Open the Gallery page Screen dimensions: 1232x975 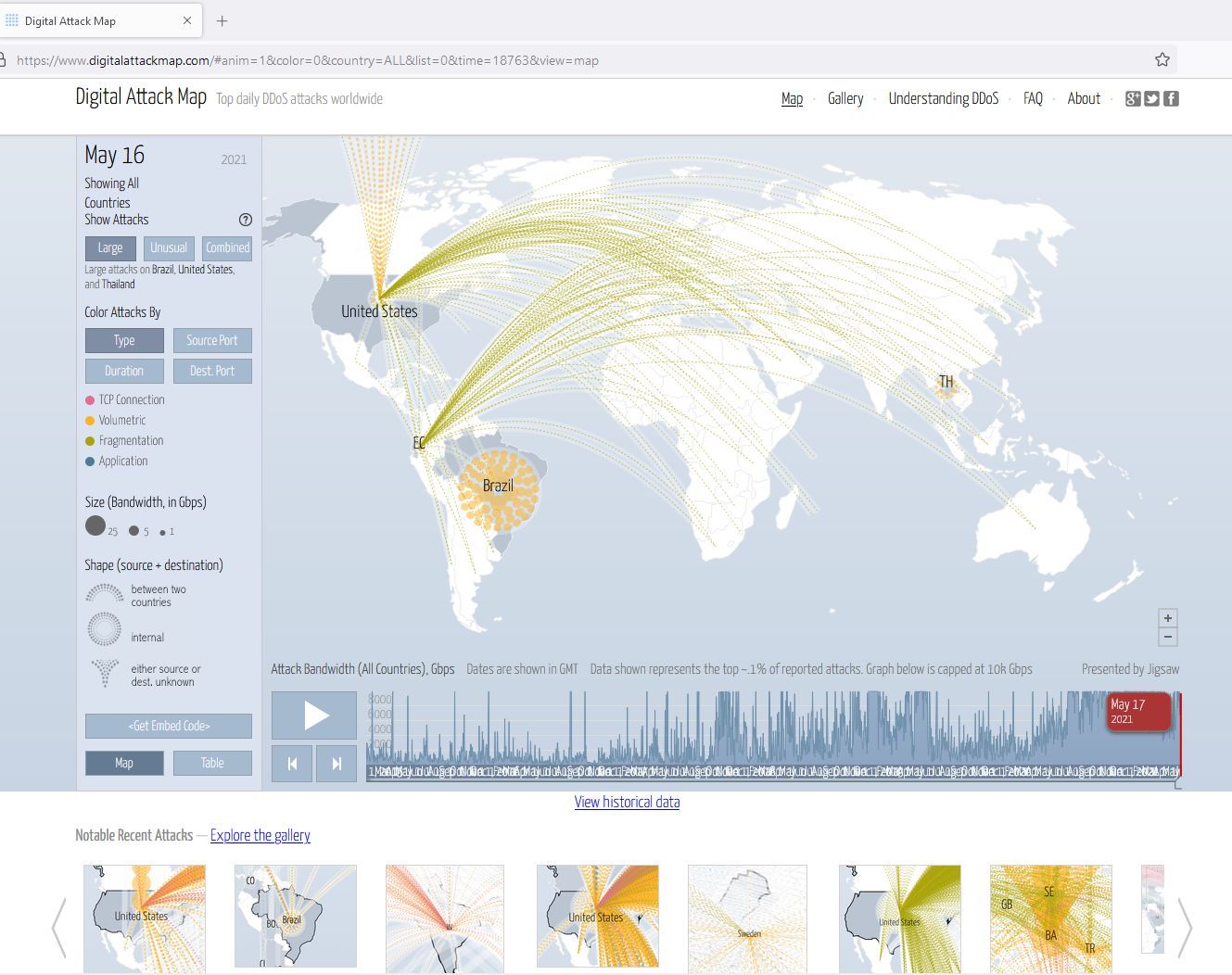pos(845,98)
